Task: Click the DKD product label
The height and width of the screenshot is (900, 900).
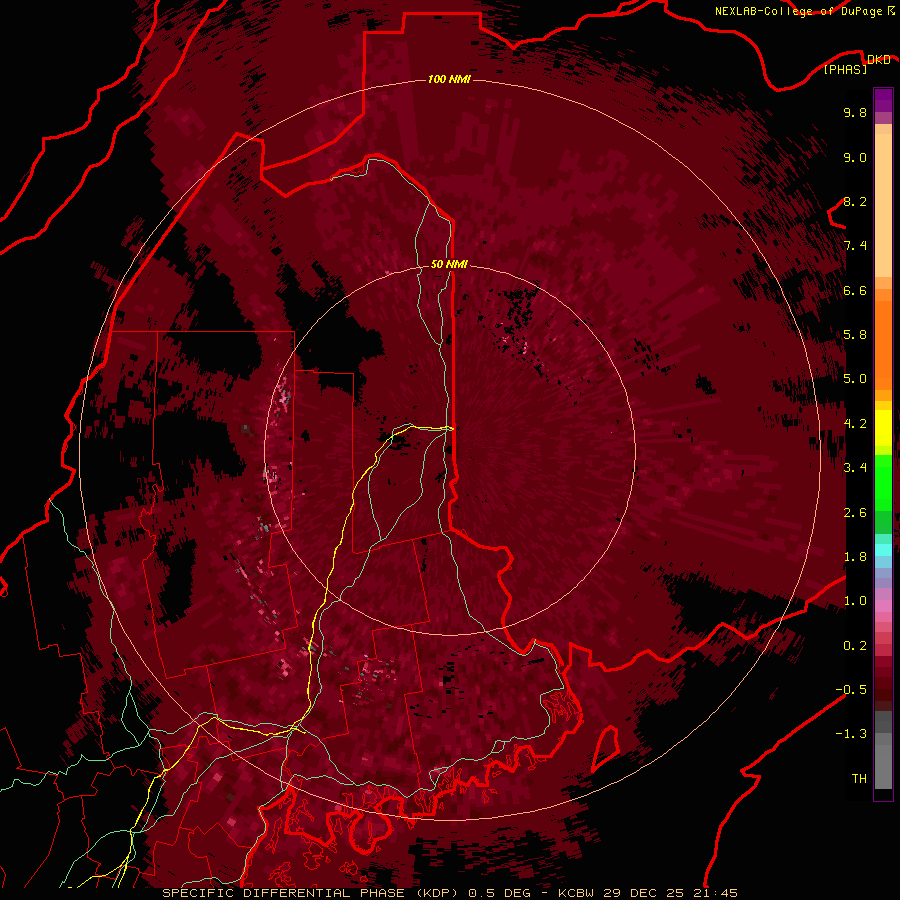Action: click(878, 60)
